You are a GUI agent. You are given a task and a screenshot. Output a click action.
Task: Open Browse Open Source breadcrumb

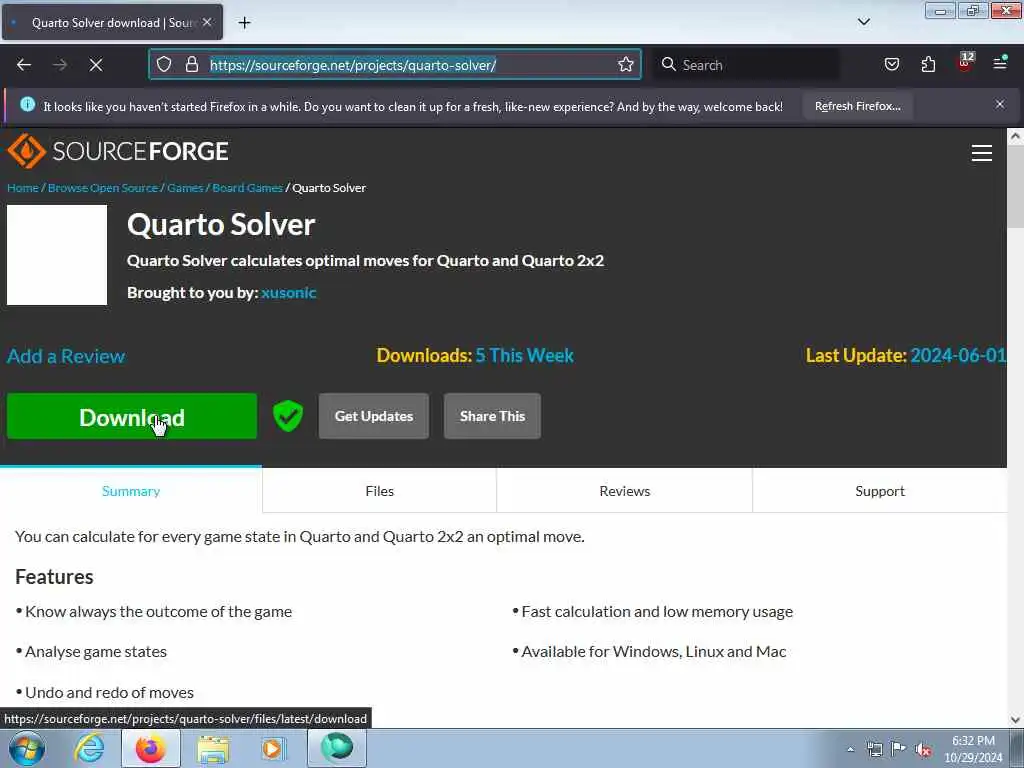(x=103, y=188)
